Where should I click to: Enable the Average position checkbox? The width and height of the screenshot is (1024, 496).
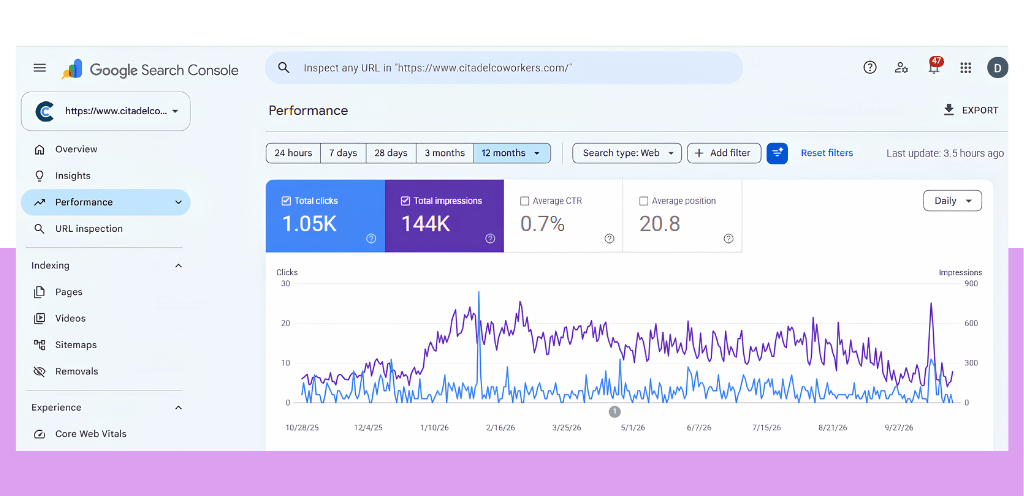[x=643, y=201]
